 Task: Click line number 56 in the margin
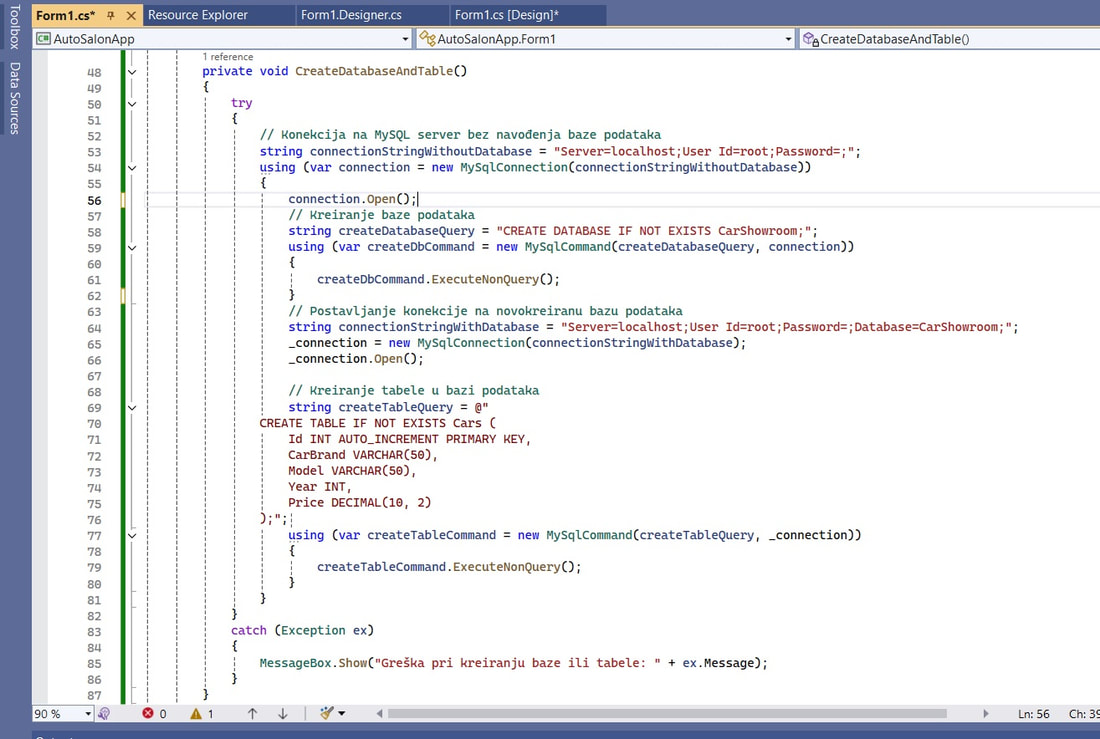(94, 200)
